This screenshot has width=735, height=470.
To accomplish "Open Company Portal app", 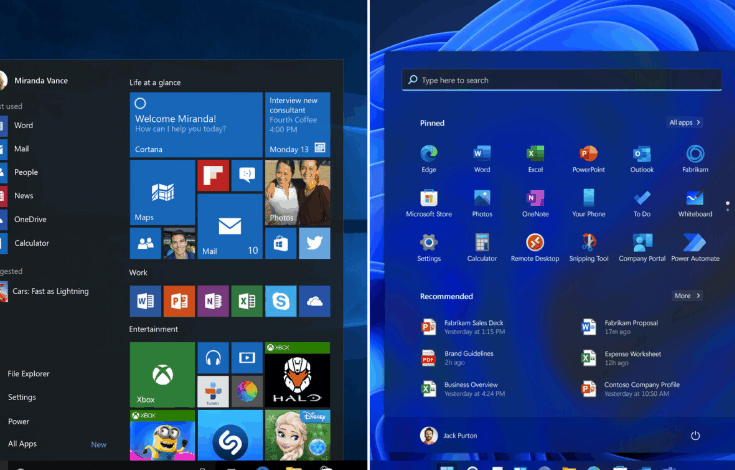I will [642, 248].
